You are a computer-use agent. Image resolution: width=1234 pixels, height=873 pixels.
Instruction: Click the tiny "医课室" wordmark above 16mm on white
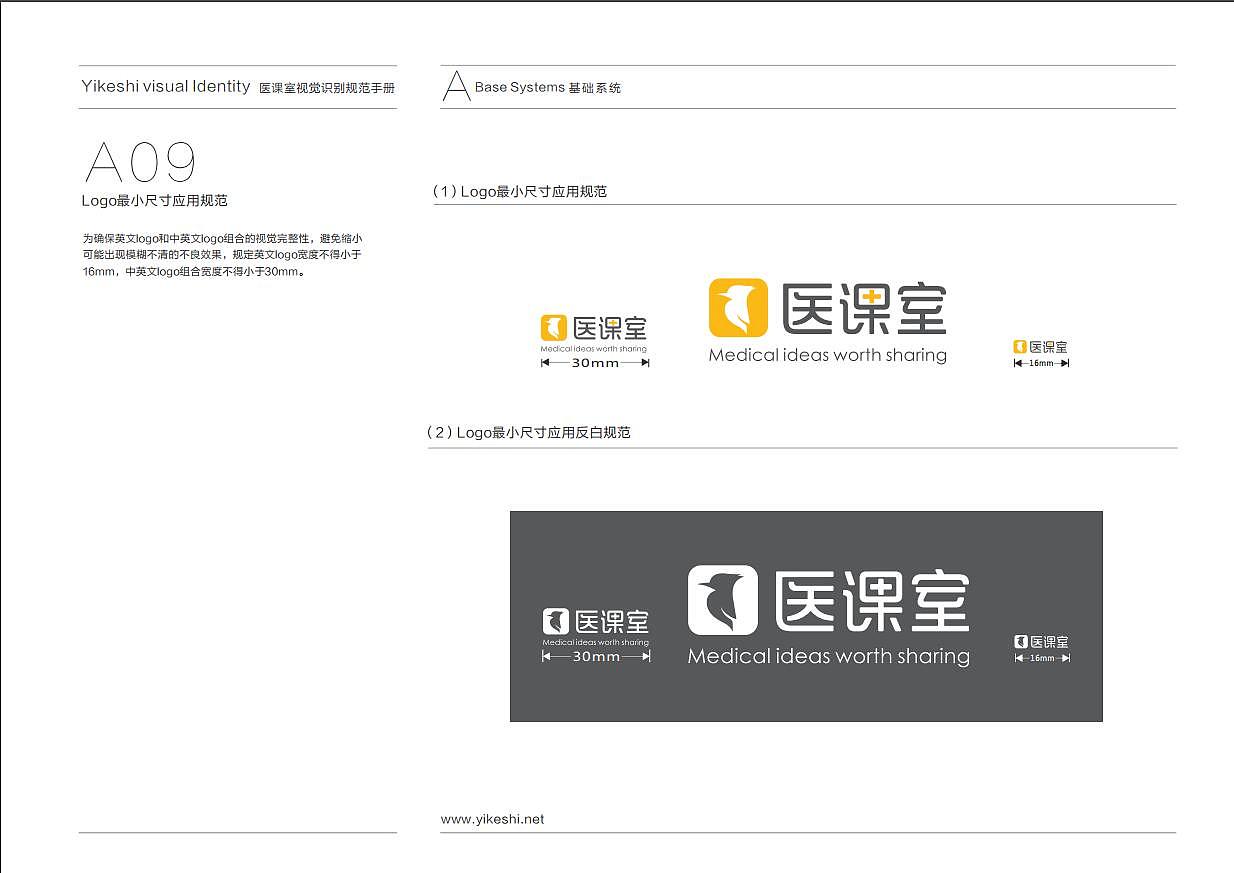[x=1048, y=347]
